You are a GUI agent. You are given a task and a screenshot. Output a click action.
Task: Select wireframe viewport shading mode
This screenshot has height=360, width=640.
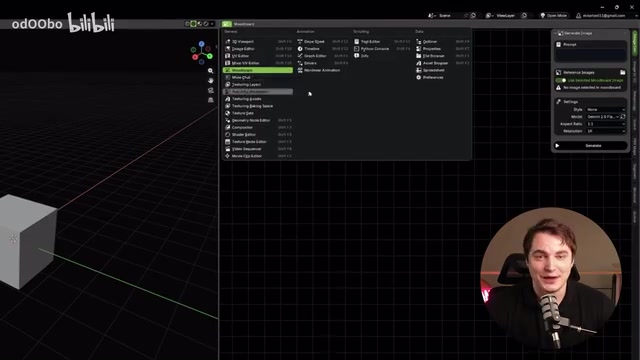point(187,24)
